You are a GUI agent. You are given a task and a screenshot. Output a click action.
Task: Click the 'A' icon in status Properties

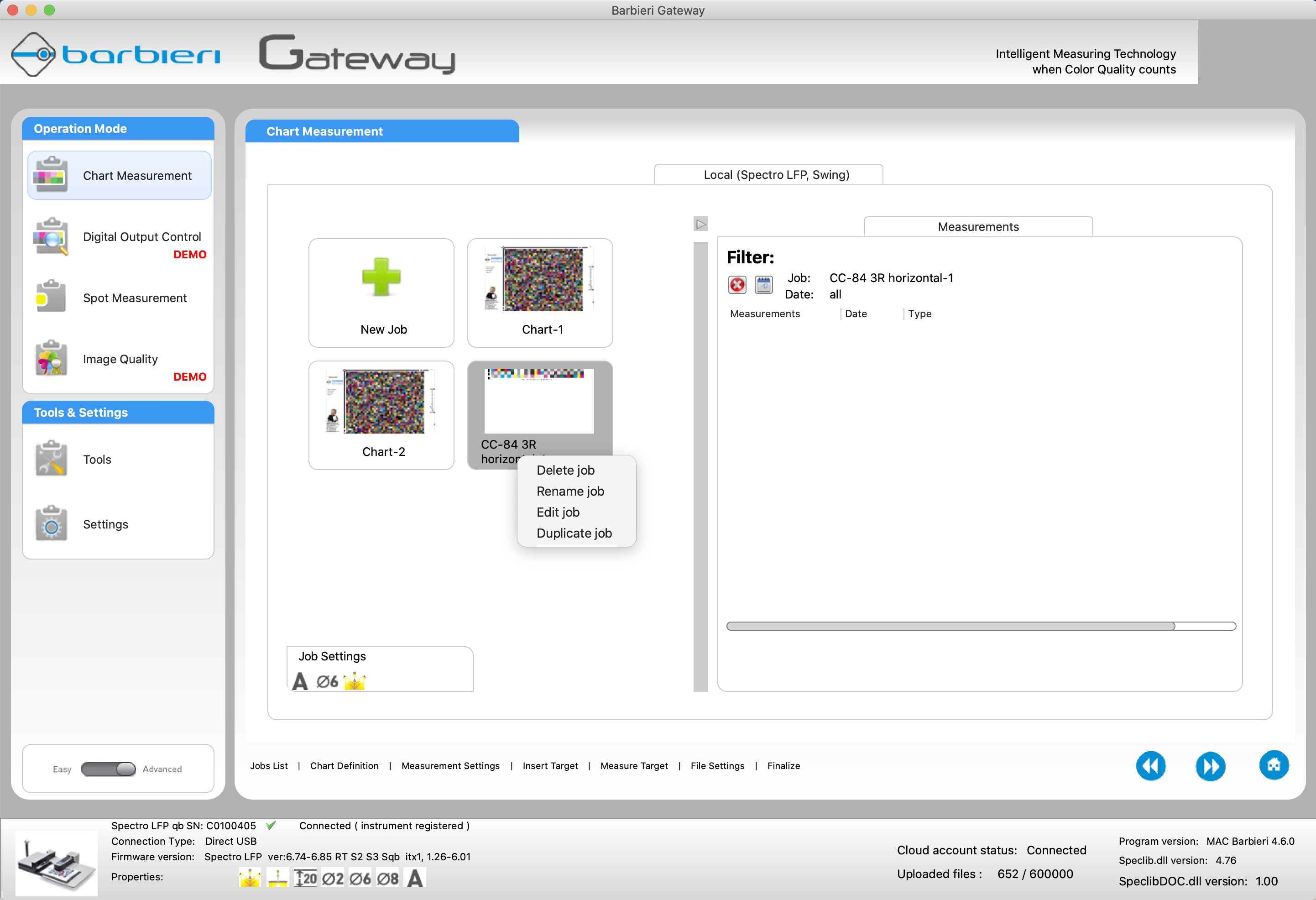[x=415, y=879]
